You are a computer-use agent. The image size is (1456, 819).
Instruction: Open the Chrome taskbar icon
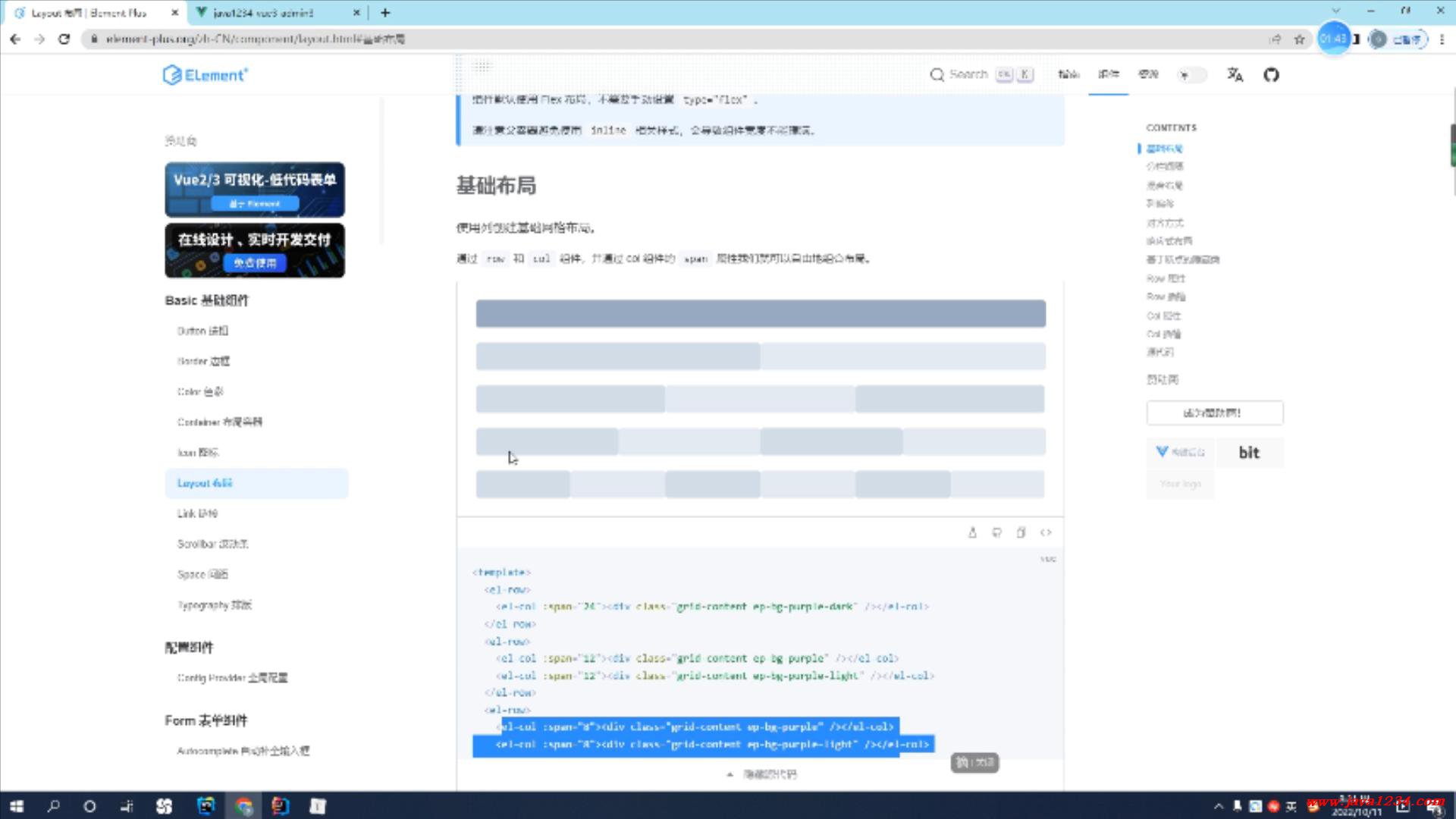(x=243, y=806)
